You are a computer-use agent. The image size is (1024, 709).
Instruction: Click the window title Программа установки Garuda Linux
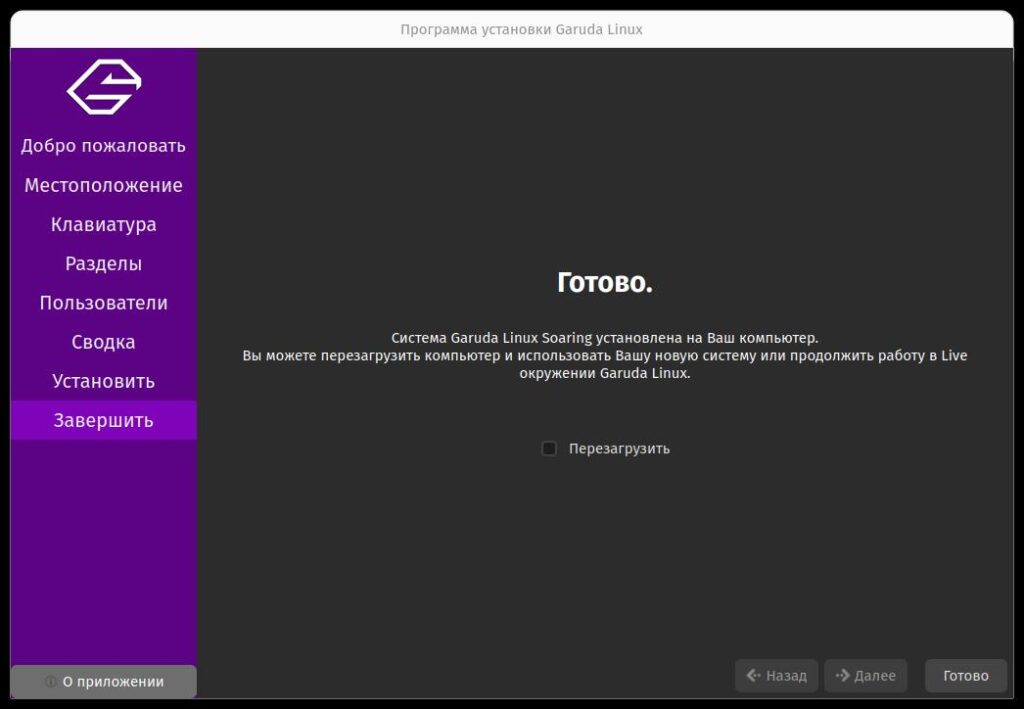[521, 29]
